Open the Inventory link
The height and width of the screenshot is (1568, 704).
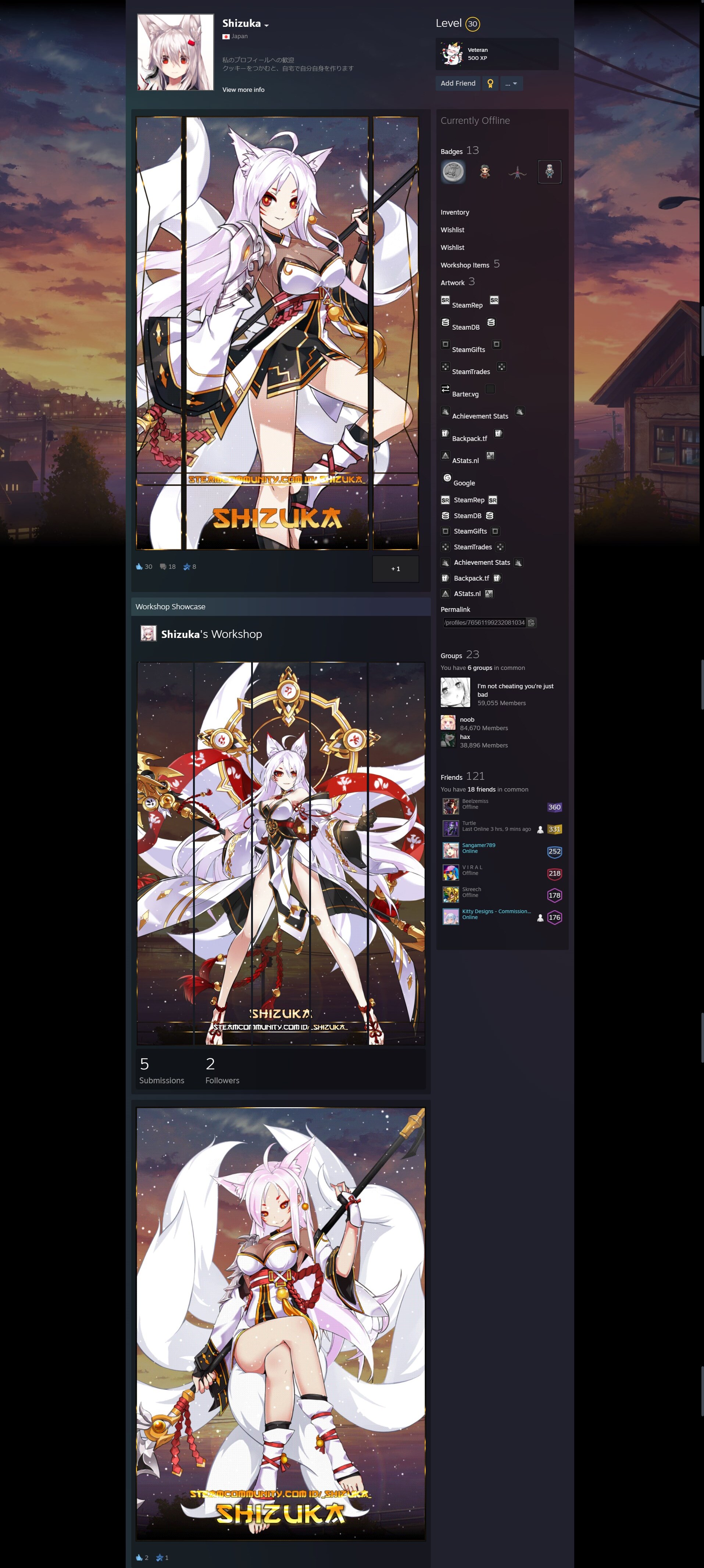[x=455, y=212]
